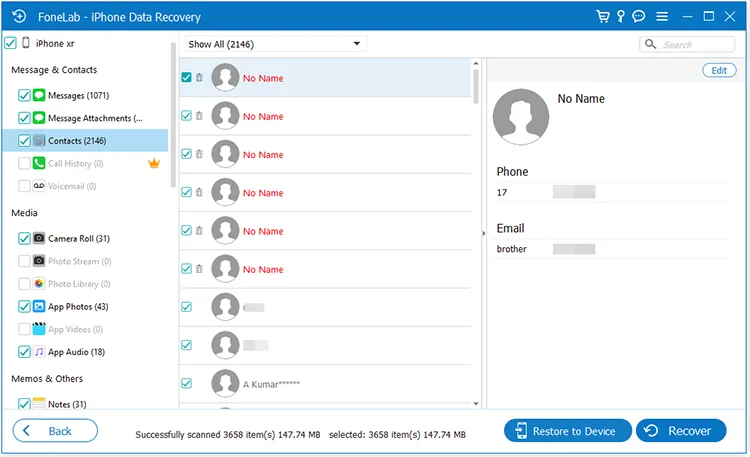The image size is (750, 457).
Task: Click the contact list scrollbar thumb
Action: (475, 86)
